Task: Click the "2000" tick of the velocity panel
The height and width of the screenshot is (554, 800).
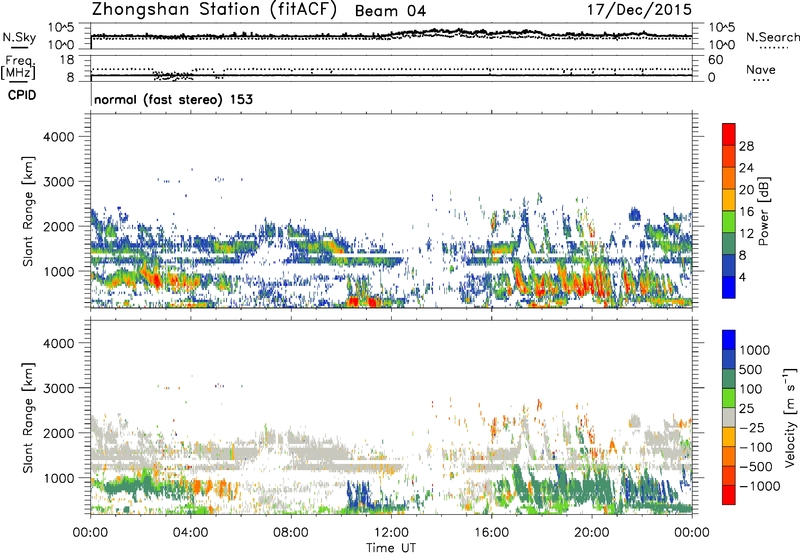Action: (58, 433)
